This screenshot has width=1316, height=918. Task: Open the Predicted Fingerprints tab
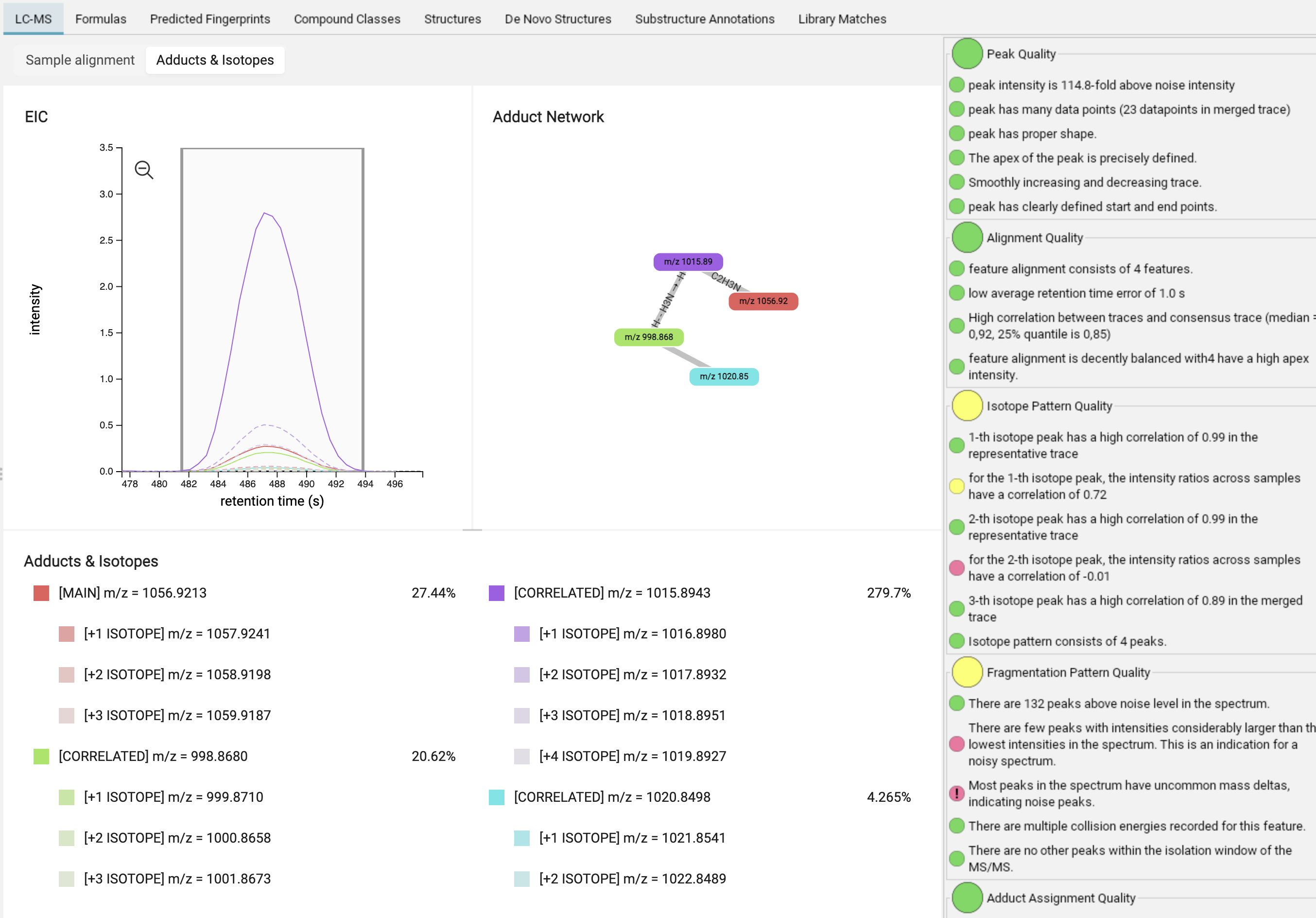210,19
